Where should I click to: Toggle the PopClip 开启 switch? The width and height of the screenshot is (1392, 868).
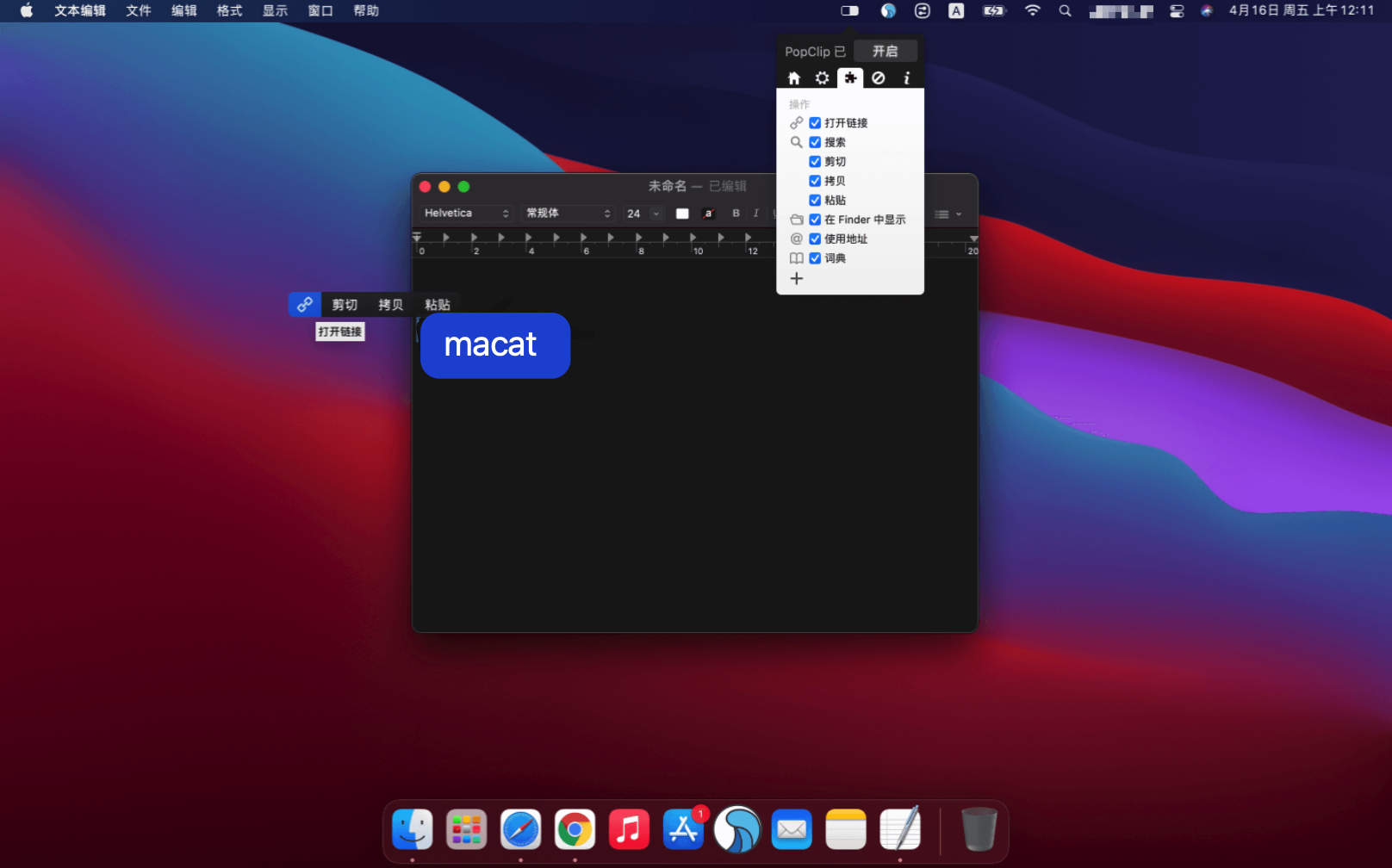[x=885, y=52]
